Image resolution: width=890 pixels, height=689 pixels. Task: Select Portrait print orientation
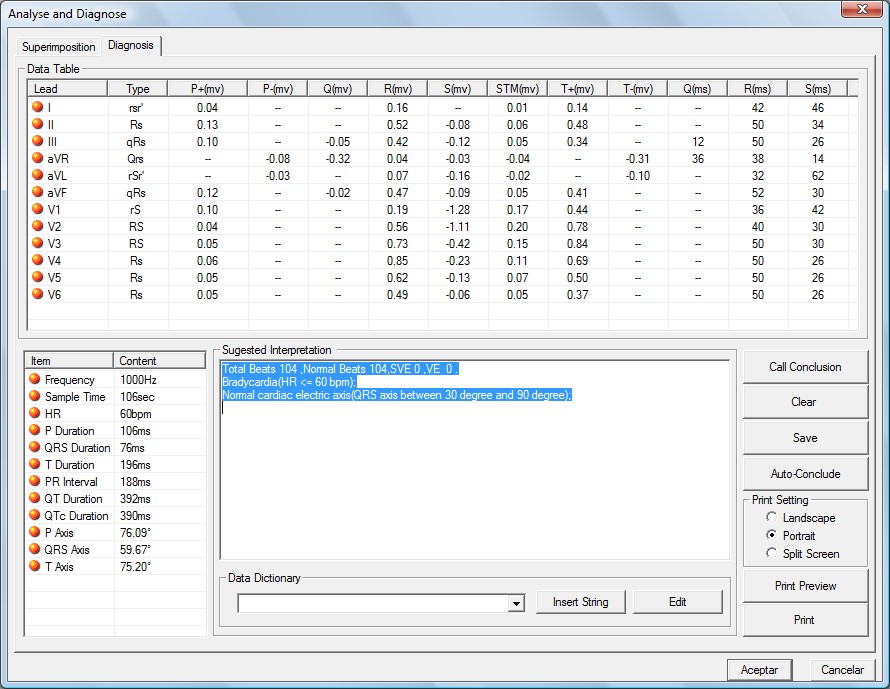(771, 536)
